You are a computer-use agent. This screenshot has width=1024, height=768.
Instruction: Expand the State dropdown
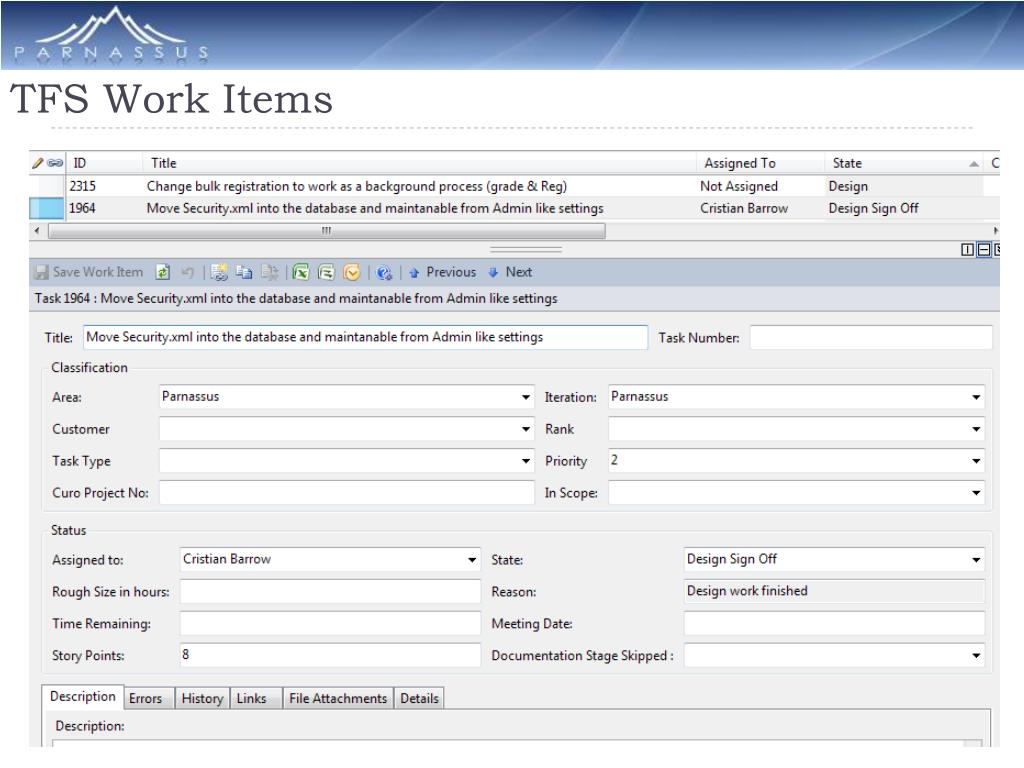[976, 560]
